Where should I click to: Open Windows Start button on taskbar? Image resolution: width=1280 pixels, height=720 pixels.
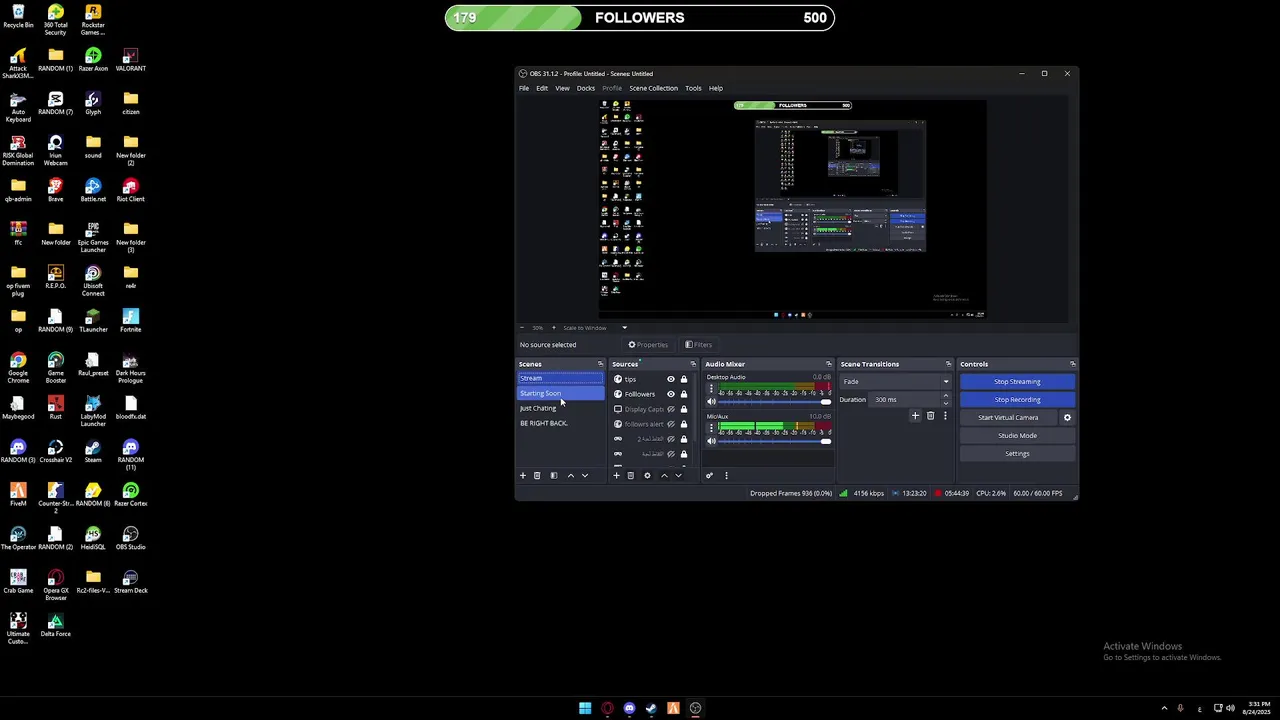pyautogui.click(x=585, y=708)
